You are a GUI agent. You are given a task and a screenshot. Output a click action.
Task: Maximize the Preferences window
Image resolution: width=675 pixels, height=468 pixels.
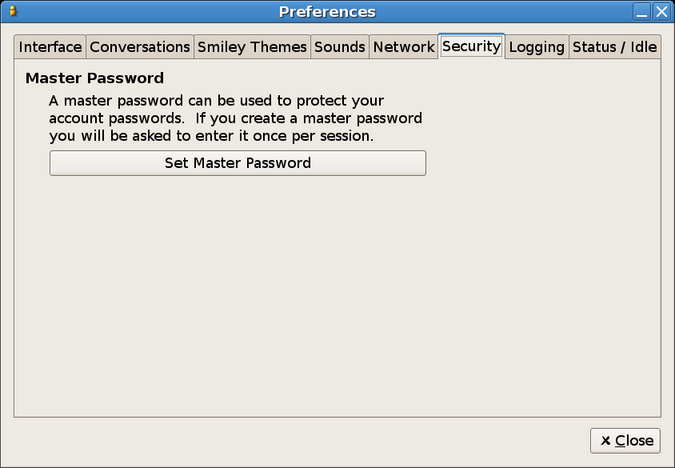click(642, 11)
